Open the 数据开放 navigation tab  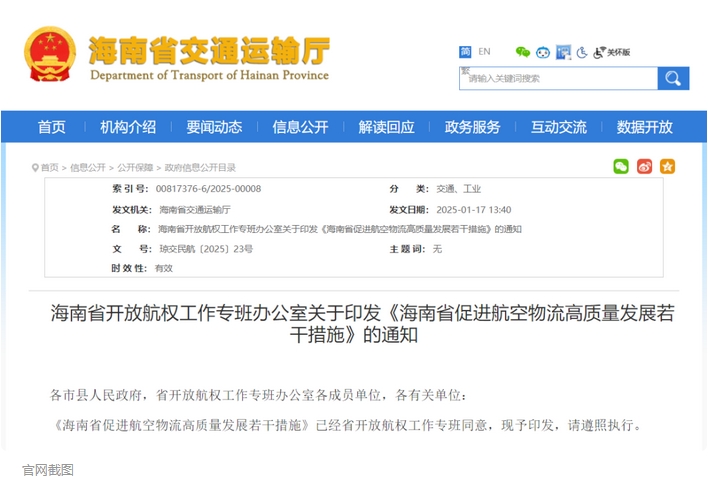pos(645,127)
